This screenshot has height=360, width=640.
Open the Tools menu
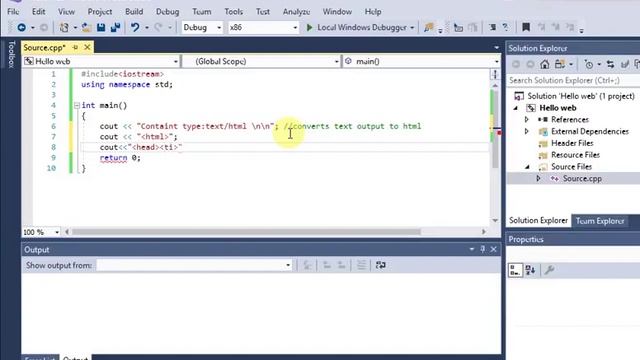233,11
